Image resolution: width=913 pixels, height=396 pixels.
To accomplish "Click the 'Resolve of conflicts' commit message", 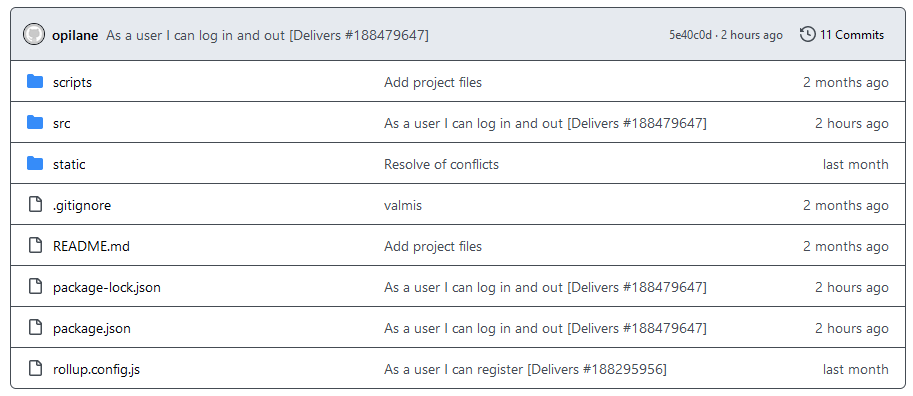I will (x=441, y=164).
